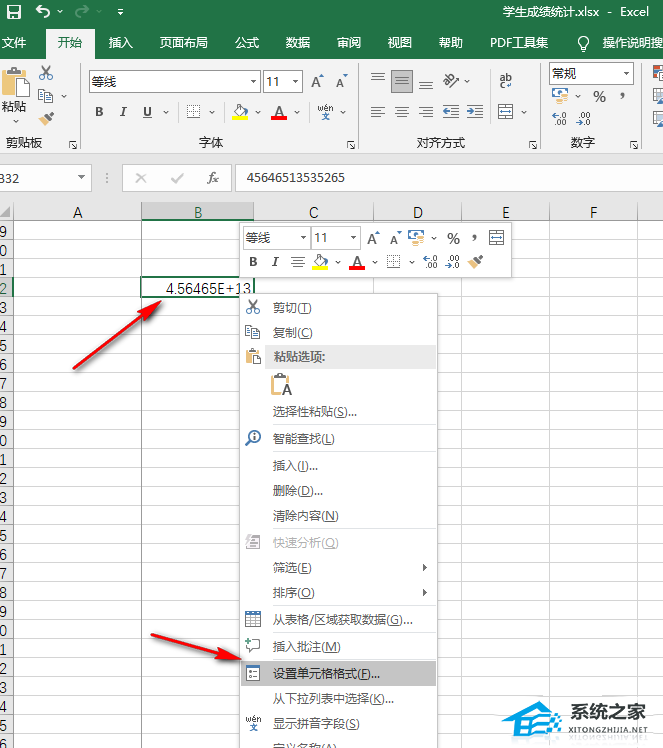Click the formula bar value field
This screenshot has width=663, height=748.
coord(448,178)
